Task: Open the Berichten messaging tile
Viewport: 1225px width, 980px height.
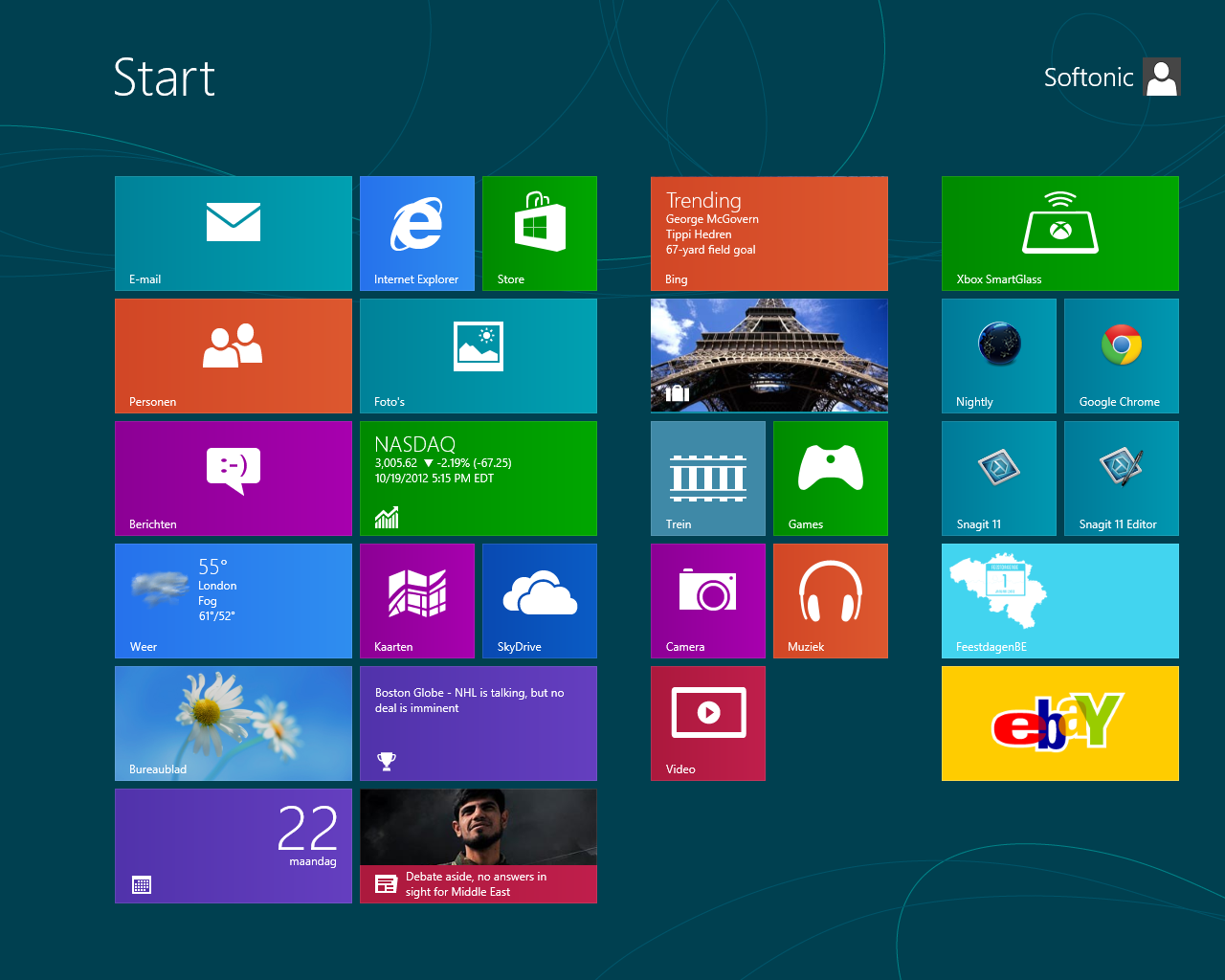Action: (233, 478)
